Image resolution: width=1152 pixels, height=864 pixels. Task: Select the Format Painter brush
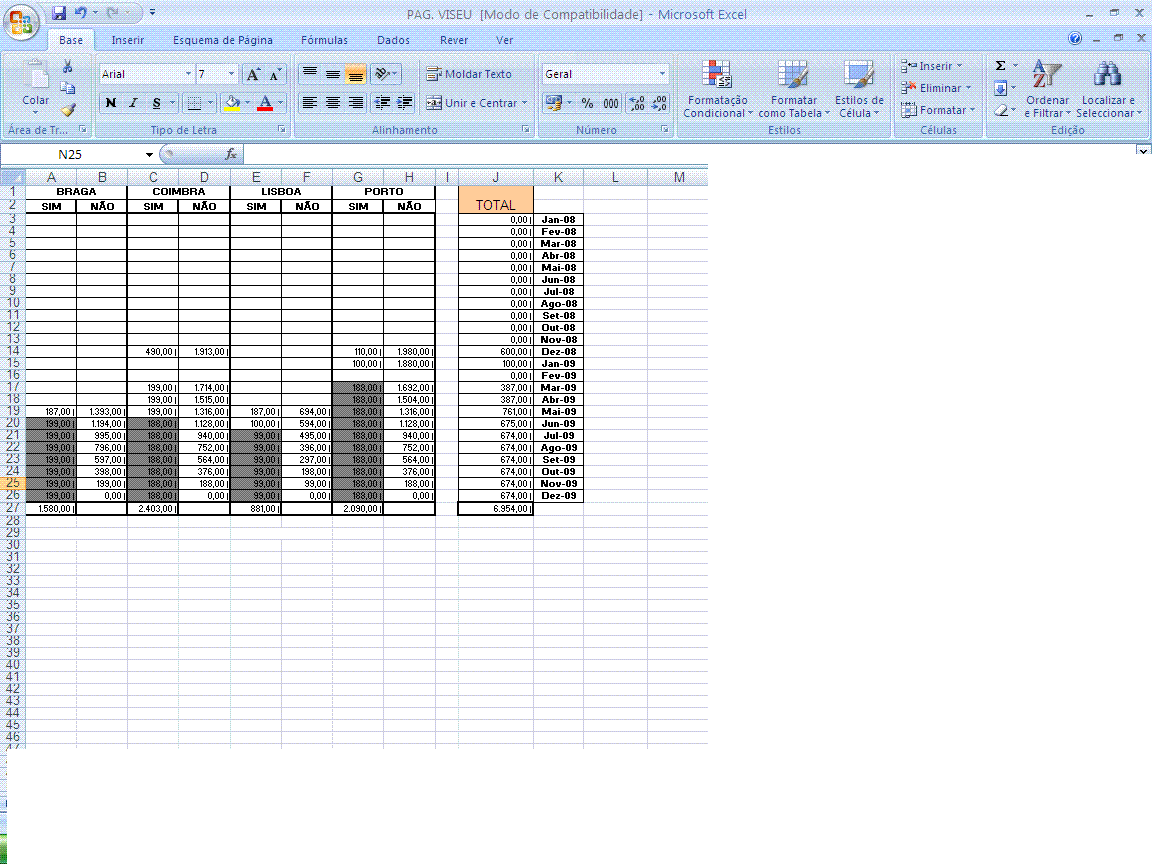pyautogui.click(x=68, y=110)
